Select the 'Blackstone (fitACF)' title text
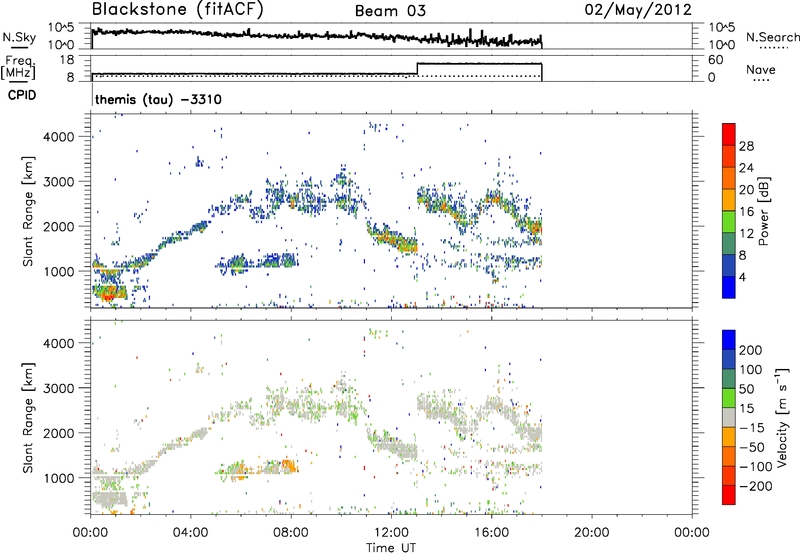 pos(178,9)
